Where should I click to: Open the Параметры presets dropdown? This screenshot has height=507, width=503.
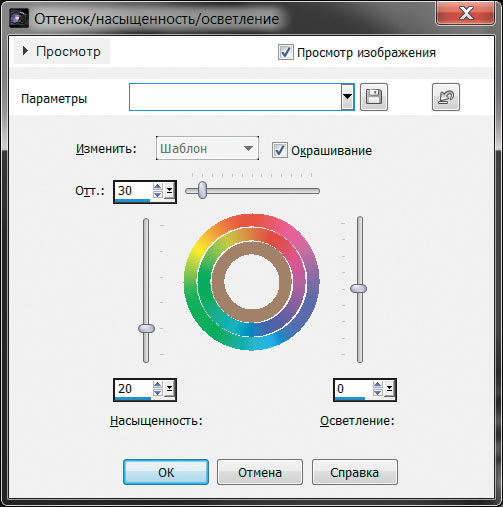[x=347, y=97]
